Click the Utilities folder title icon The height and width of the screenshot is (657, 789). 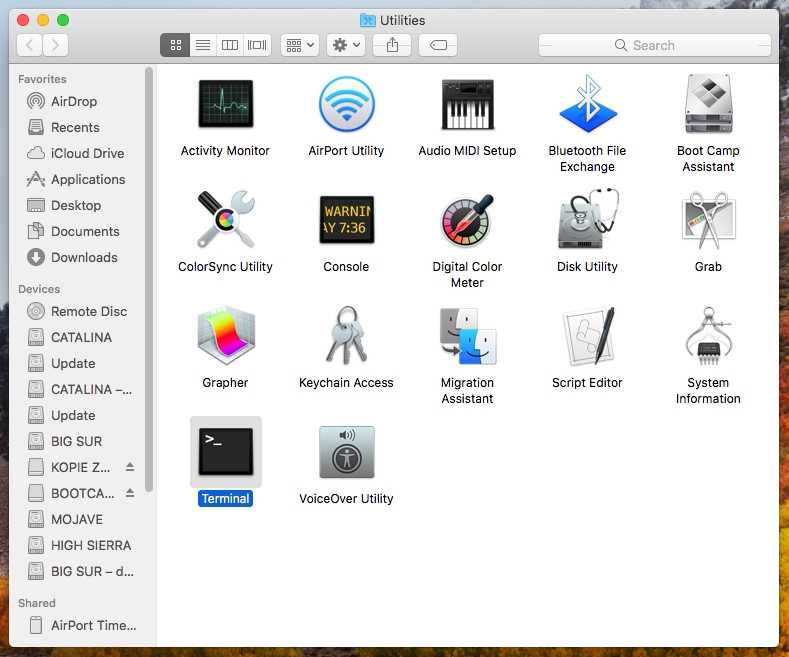[x=368, y=20]
